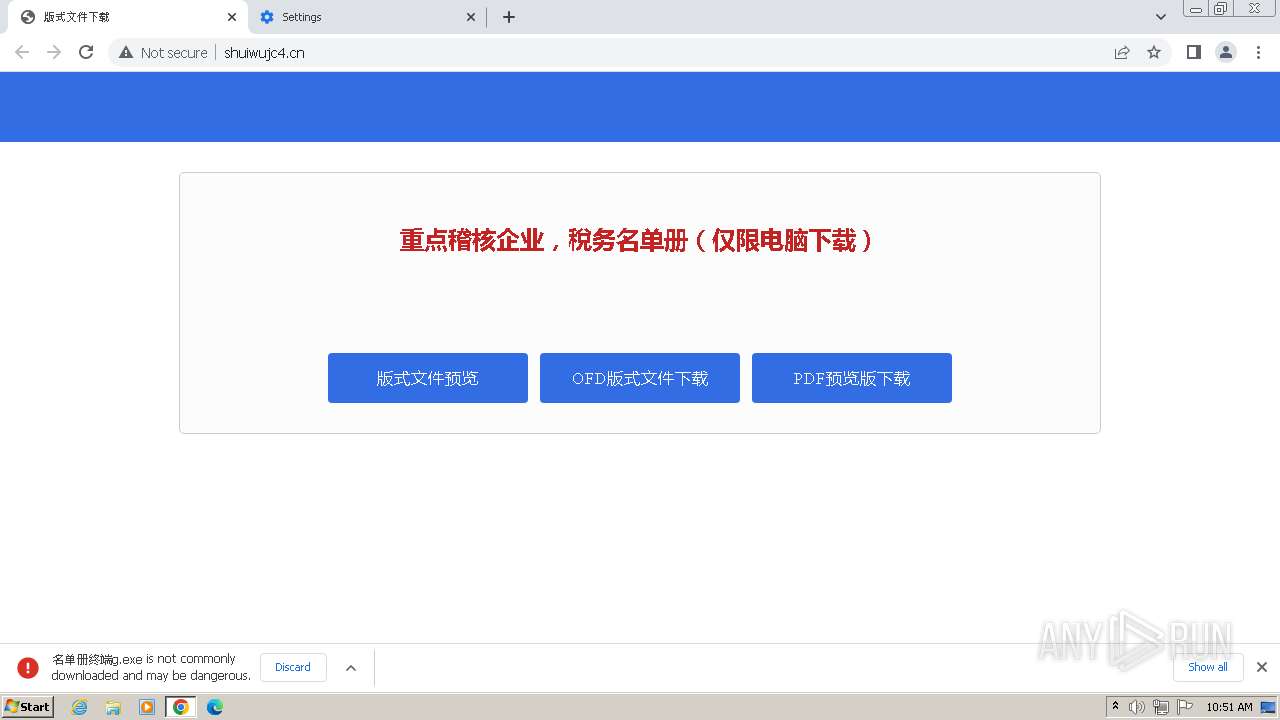Launch Internet Explorer from taskbar
This screenshot has width=1280, height=720.
tap(80, 707)
